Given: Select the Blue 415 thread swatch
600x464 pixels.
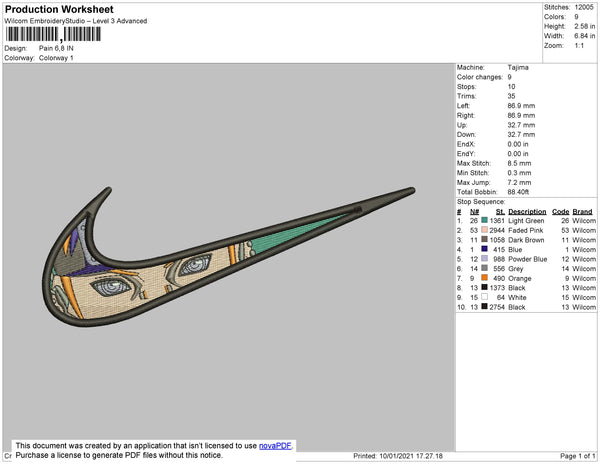Looking at the screenshot, I should pos(484,249).
